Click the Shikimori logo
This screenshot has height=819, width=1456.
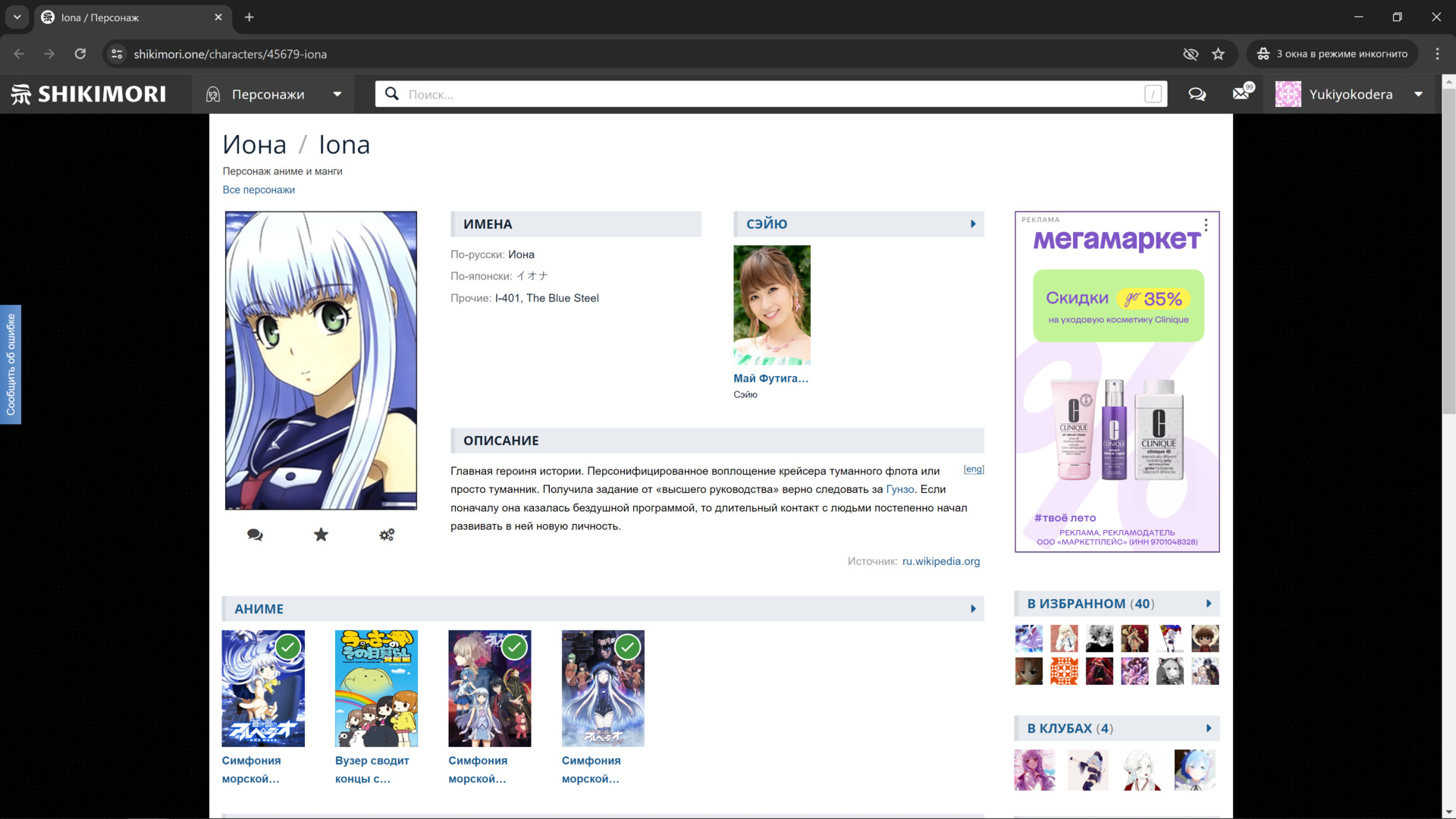click(x=89, y=94)
